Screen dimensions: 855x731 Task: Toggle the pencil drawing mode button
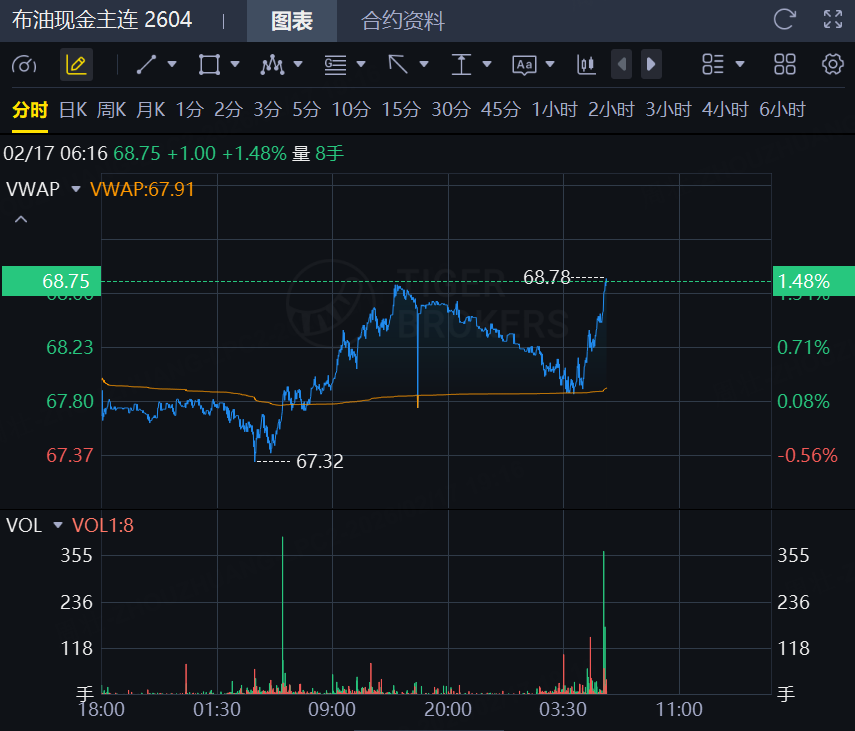click(76, 65)
